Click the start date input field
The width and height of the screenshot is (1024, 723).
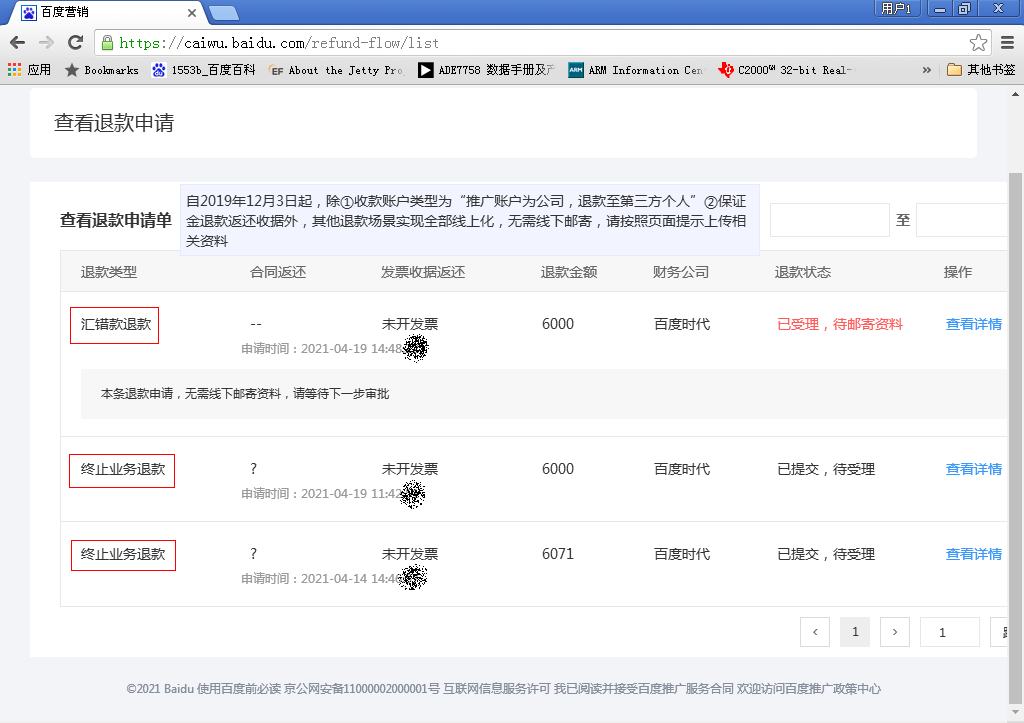[829, 220]
